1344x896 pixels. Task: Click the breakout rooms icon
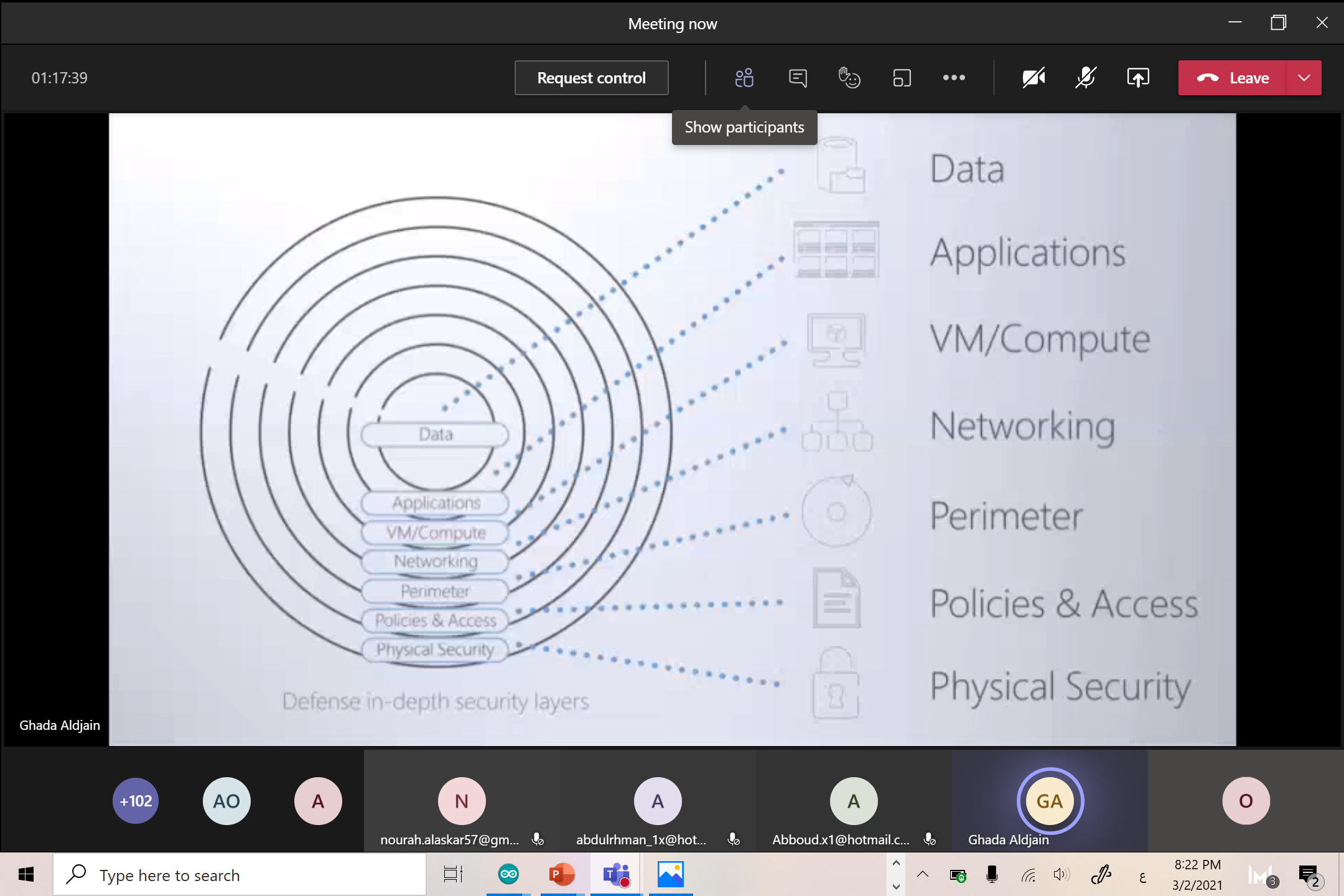[902, 78]
